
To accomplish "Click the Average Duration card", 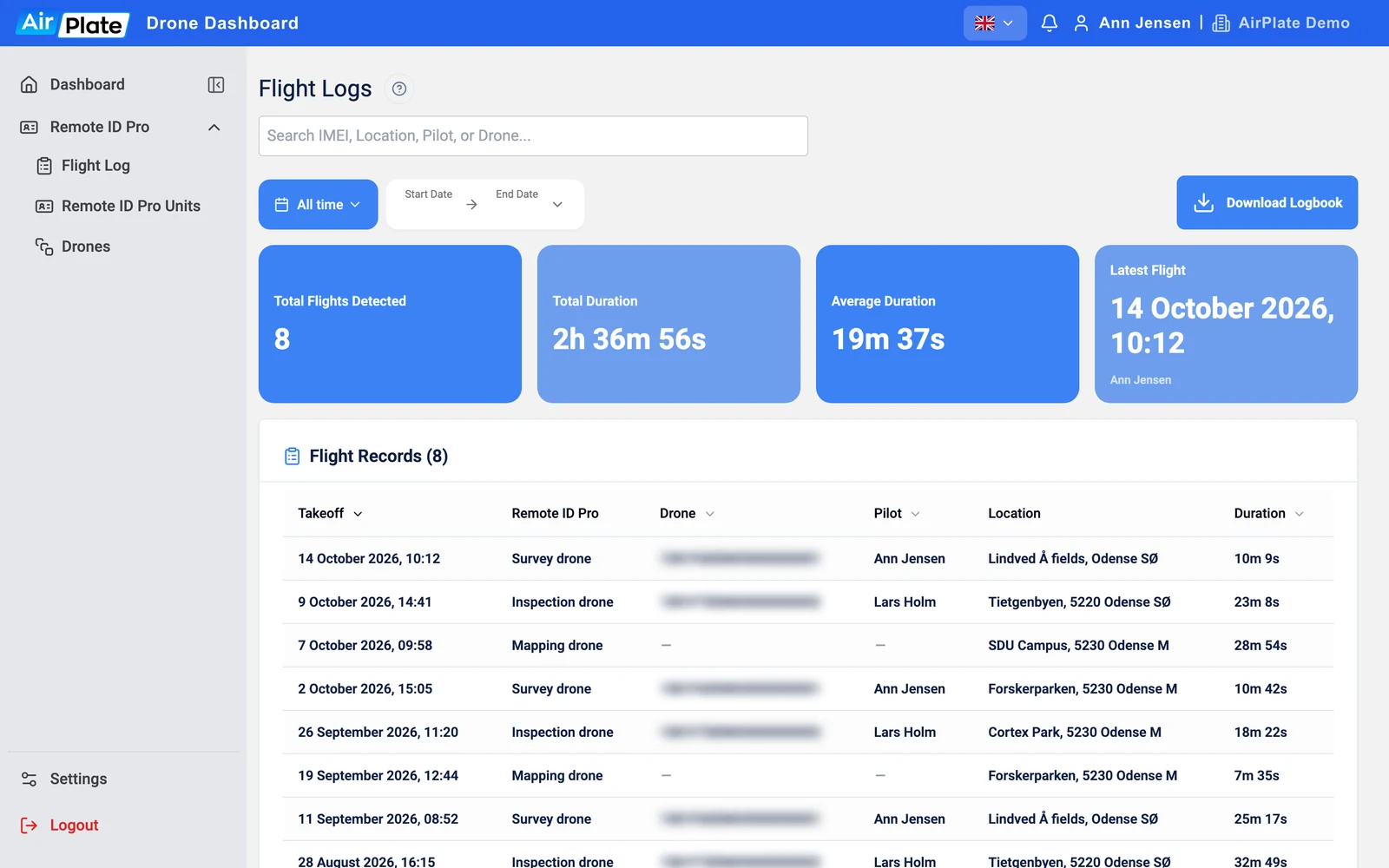I will point(947,324).
